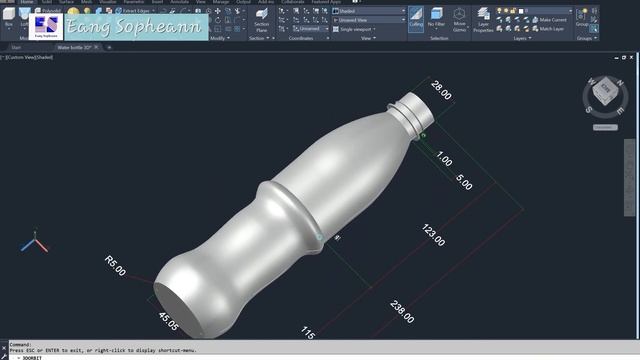Screen dimensions: 640x360
Task: Click W on the ViewCube compass
Action: [591, 82]
